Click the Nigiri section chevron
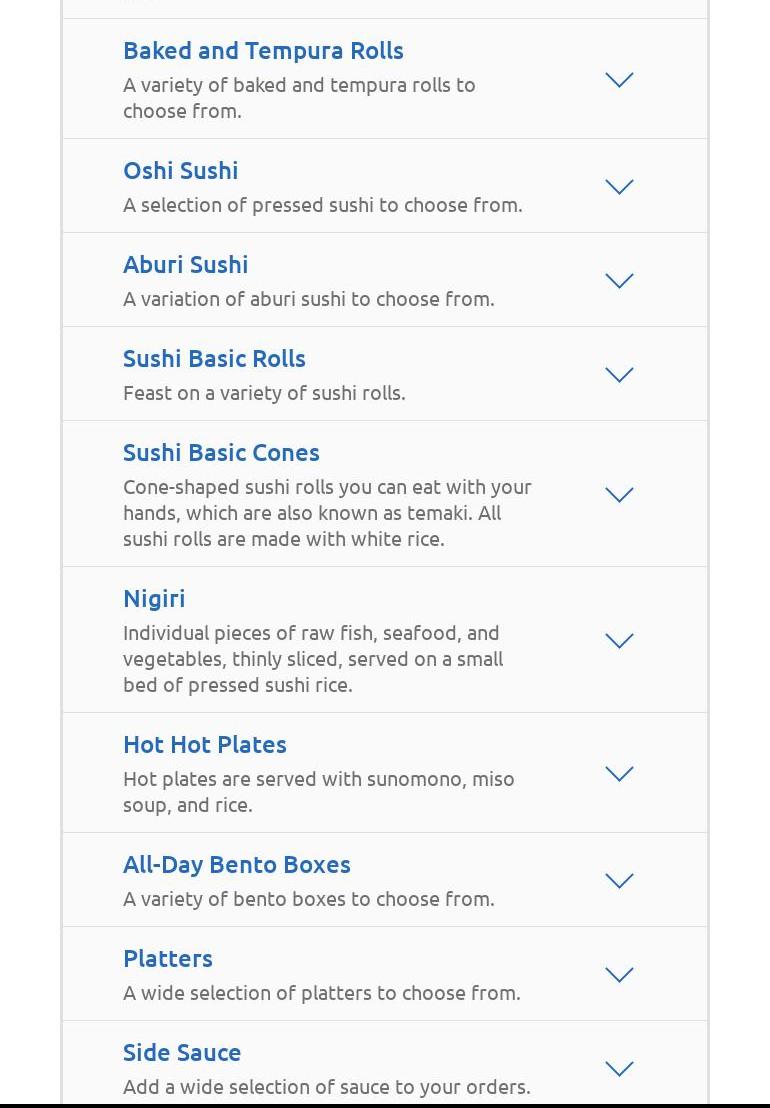The image size is (770, 1108). [619, 641]
